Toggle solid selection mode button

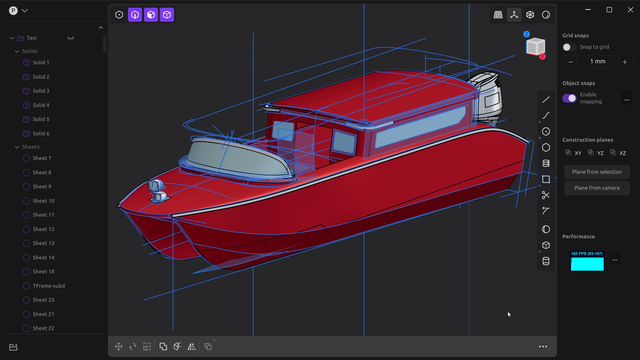(x=167, y=15)
